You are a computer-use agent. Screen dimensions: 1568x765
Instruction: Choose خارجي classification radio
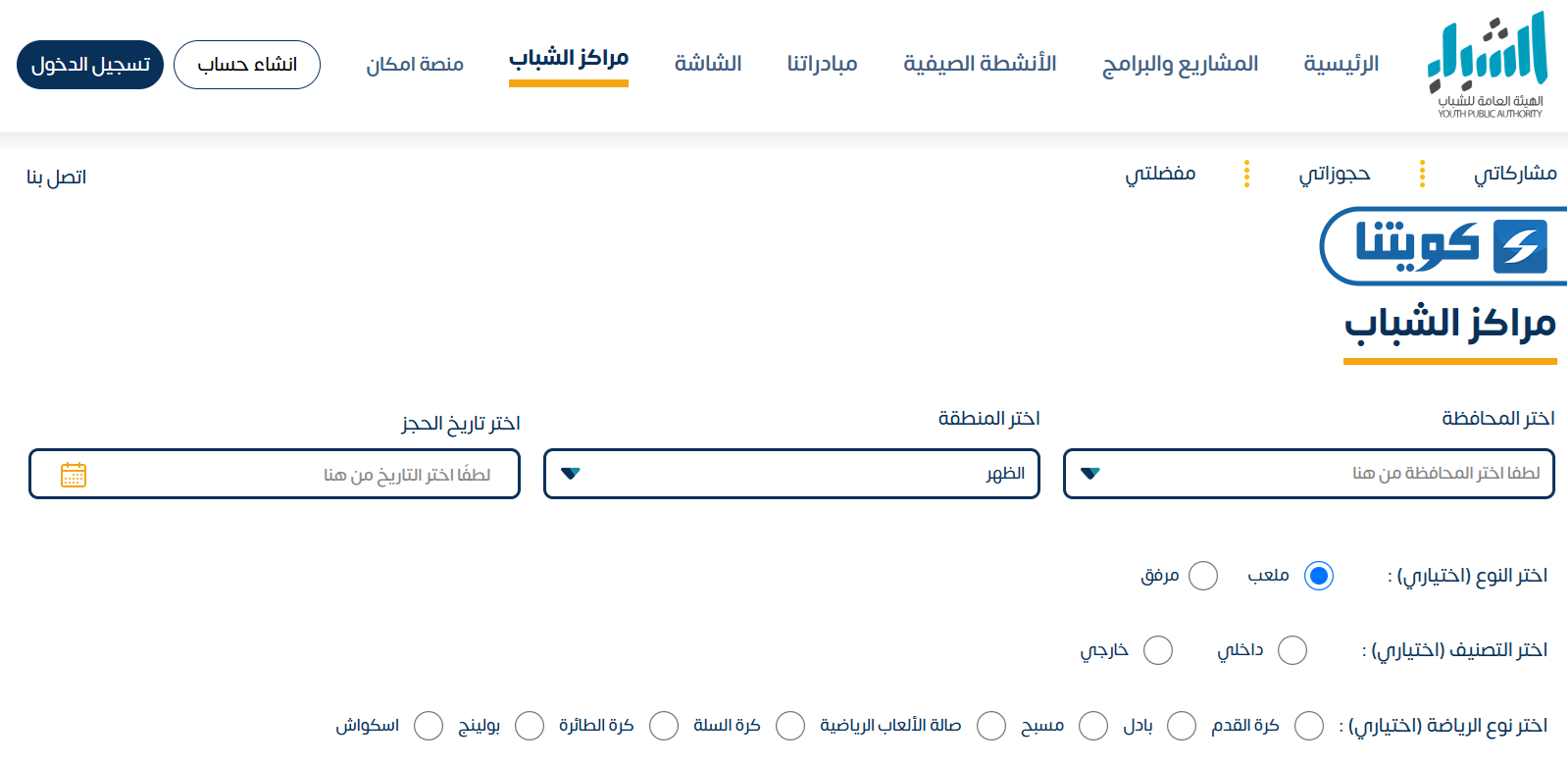[x=1158, y=650]
